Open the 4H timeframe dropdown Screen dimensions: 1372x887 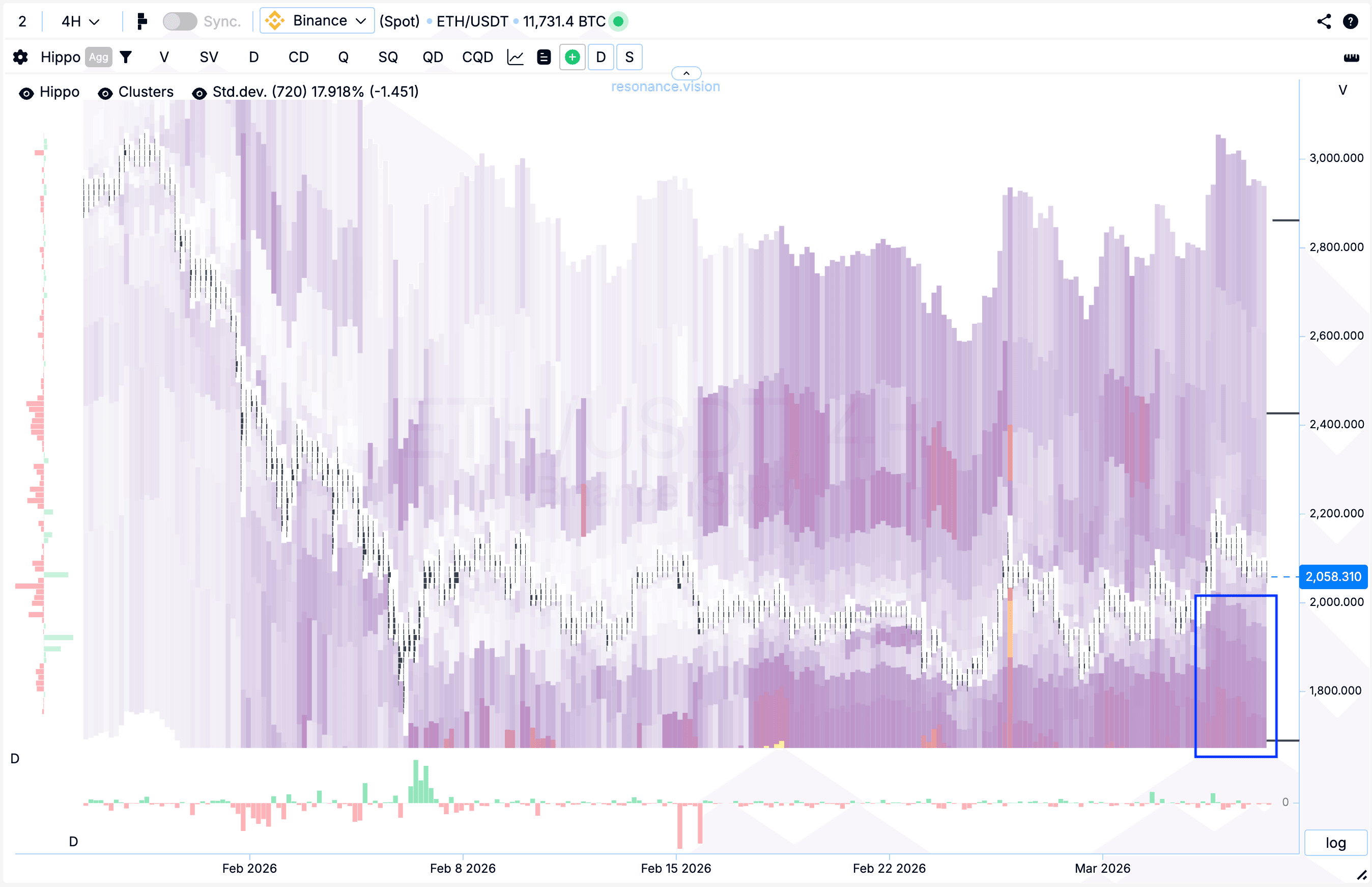pyautogui.click(x=80, y=21)
